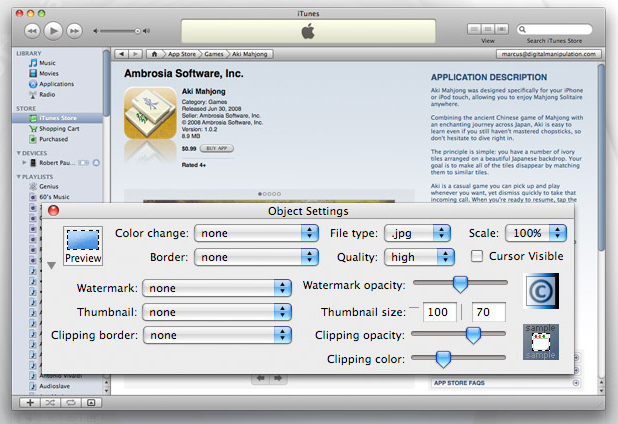The width and height of the screenshot is (618, 424).
Task: Open the Scale dropdown
Action: coord(536,233)
